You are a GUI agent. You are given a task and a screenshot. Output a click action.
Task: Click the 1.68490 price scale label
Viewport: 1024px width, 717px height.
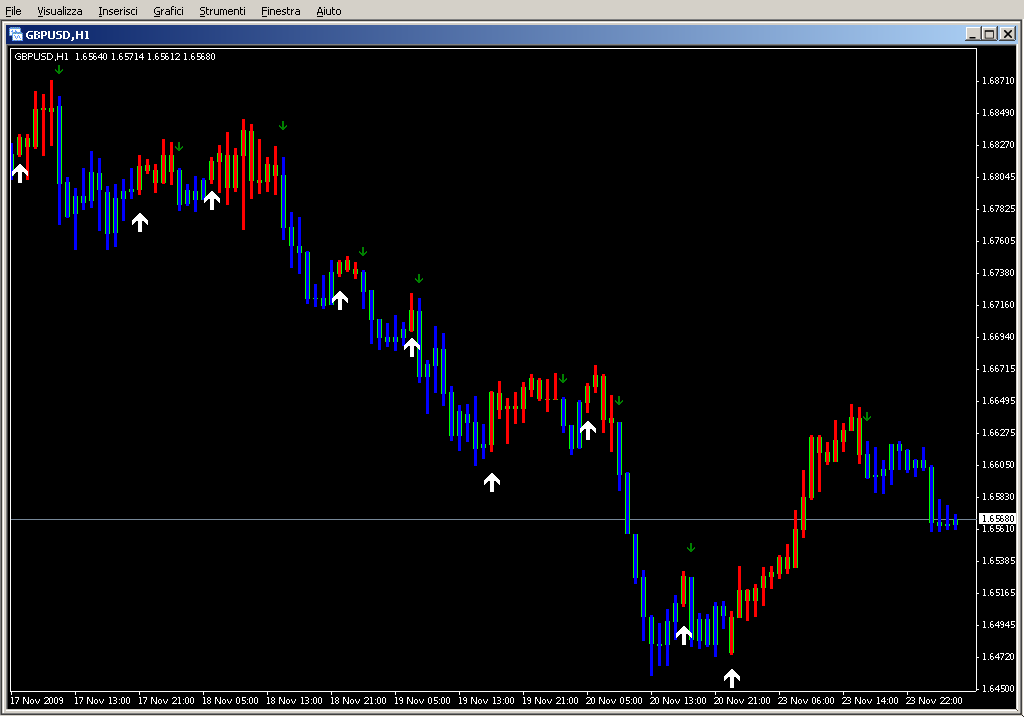[999, 113]
